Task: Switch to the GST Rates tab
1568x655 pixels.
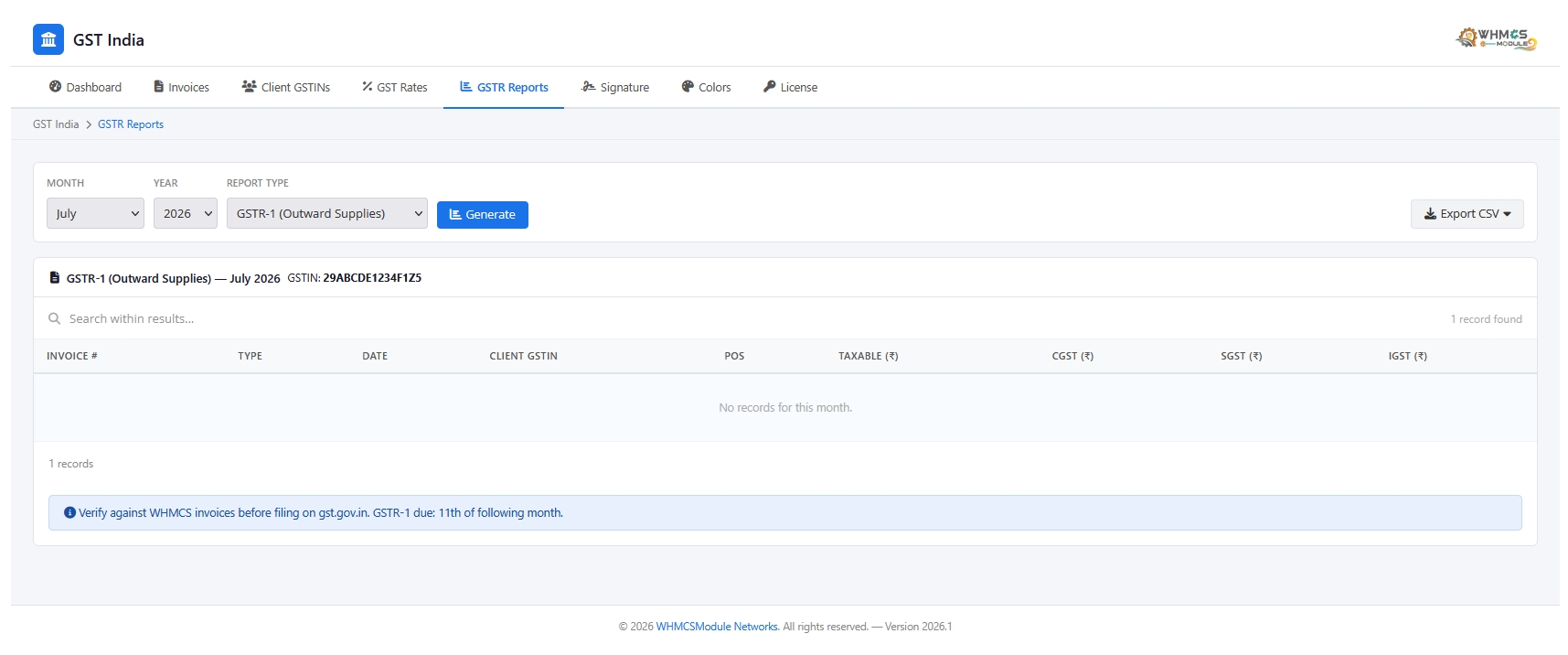Action: coord(394,87)
